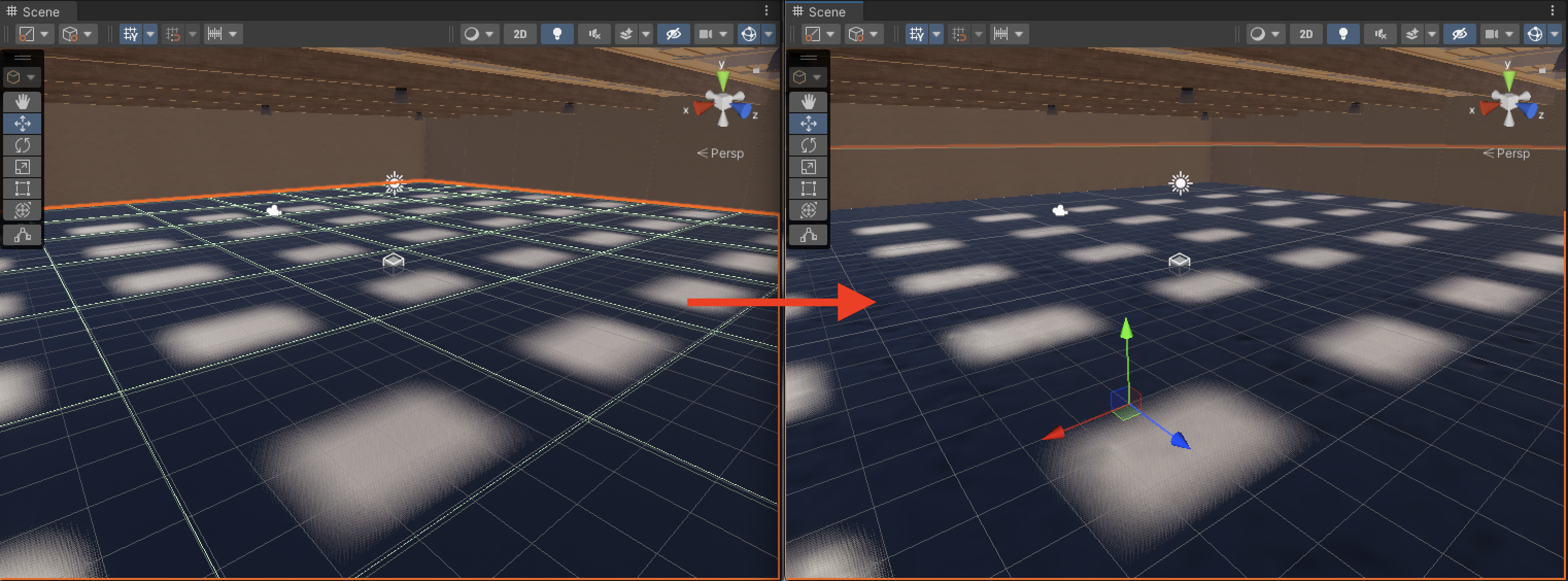Open draw mode dropdown in left Scene view

479,34
